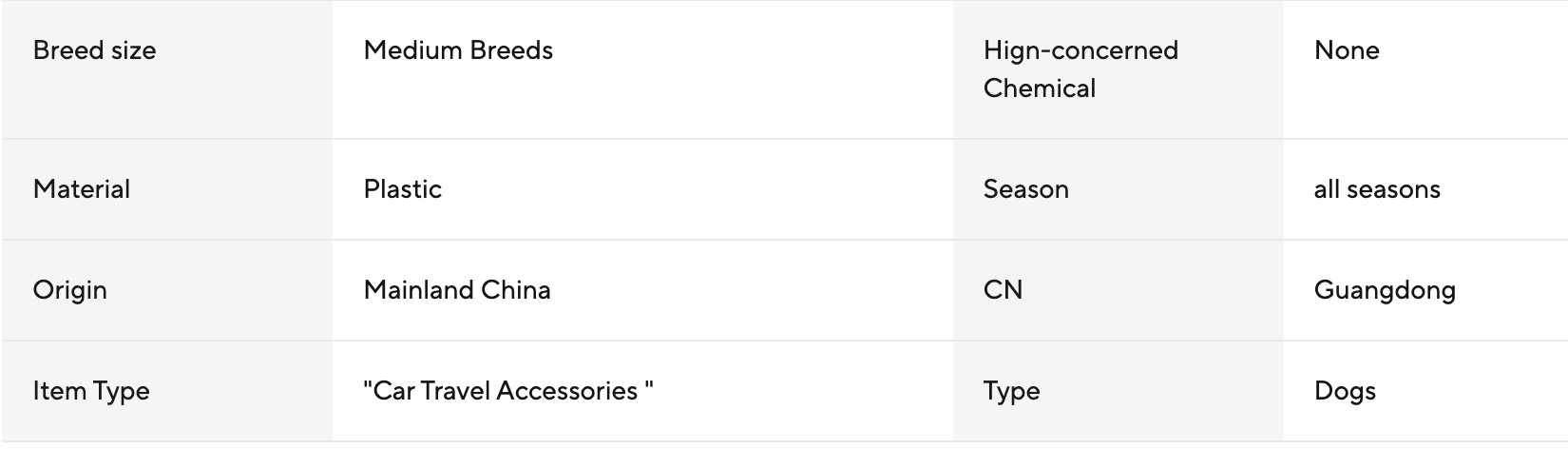Click the 'Origin' attribute label
1568x449 pixels.
click(70, 290)
